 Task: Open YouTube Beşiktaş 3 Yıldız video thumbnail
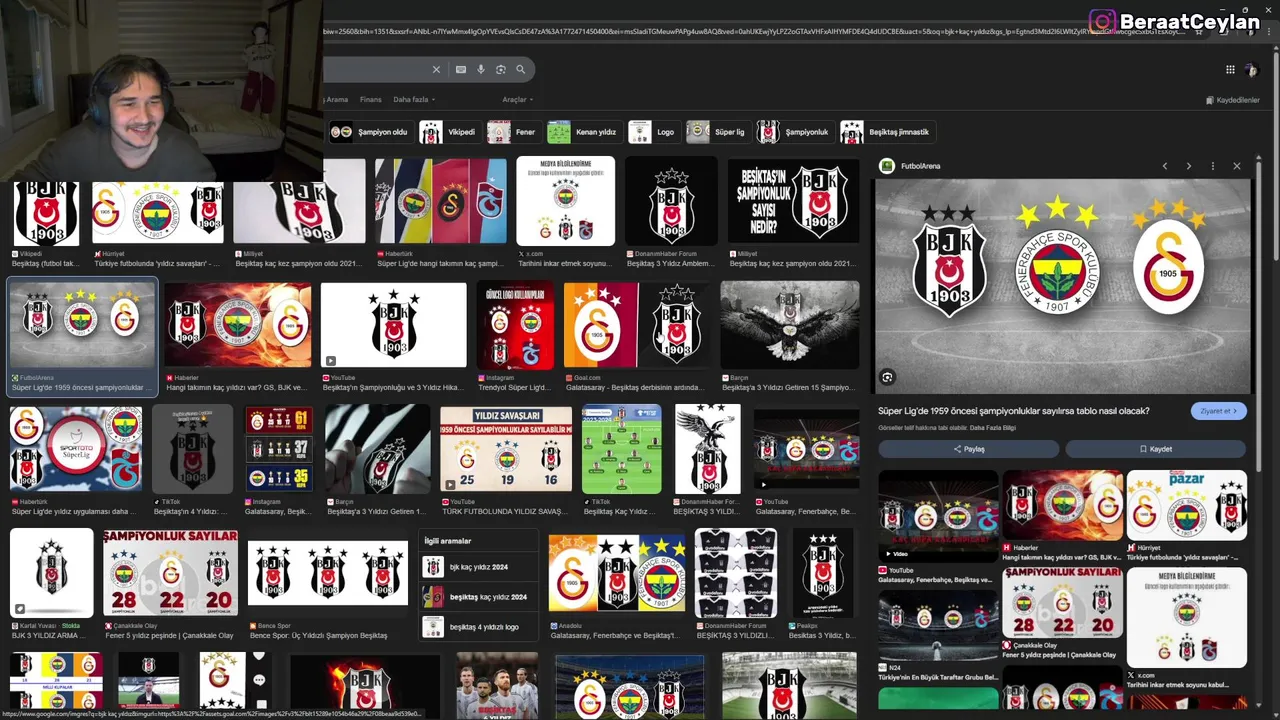[x=394, y=325]
